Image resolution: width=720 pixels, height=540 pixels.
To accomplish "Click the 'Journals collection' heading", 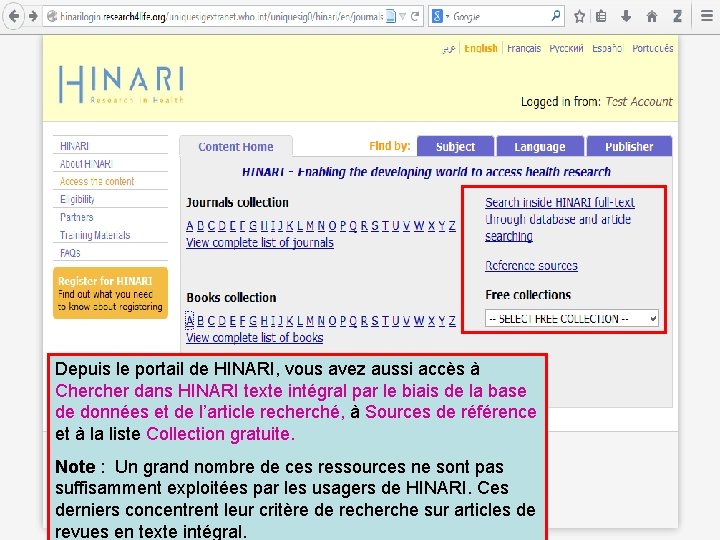I will [x=237, y=202].
